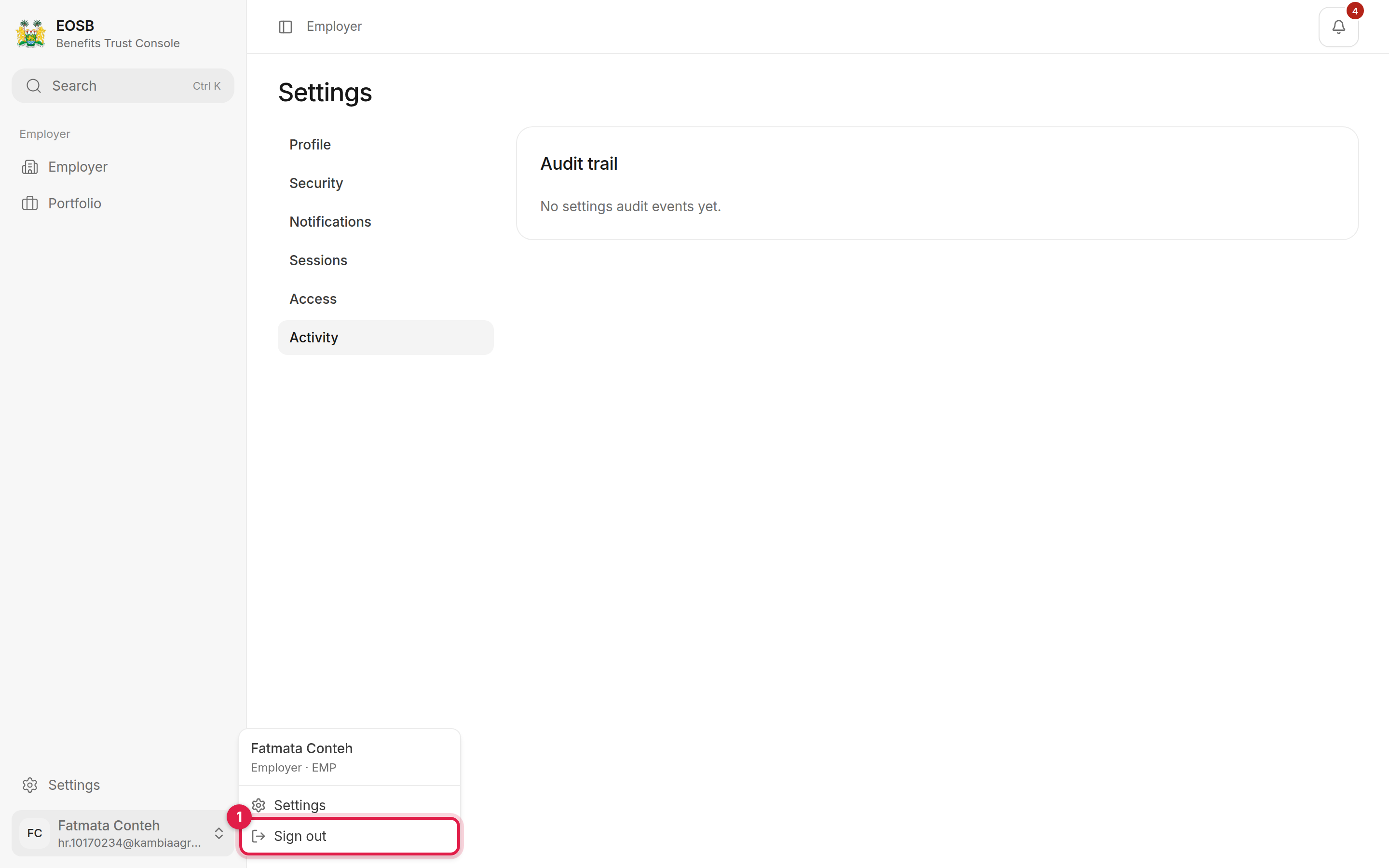Choose Sign out from the user menu
1389x868 pixels.
[350, 836]
